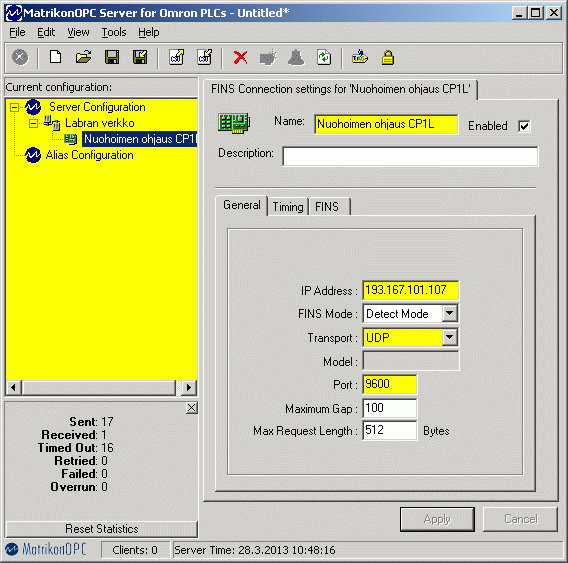The height and width of the screenshot is (563, 568).
Task: Click the grayed-out bell icon in toolbar
Action: pyautogui.click(x=296, y=57)
